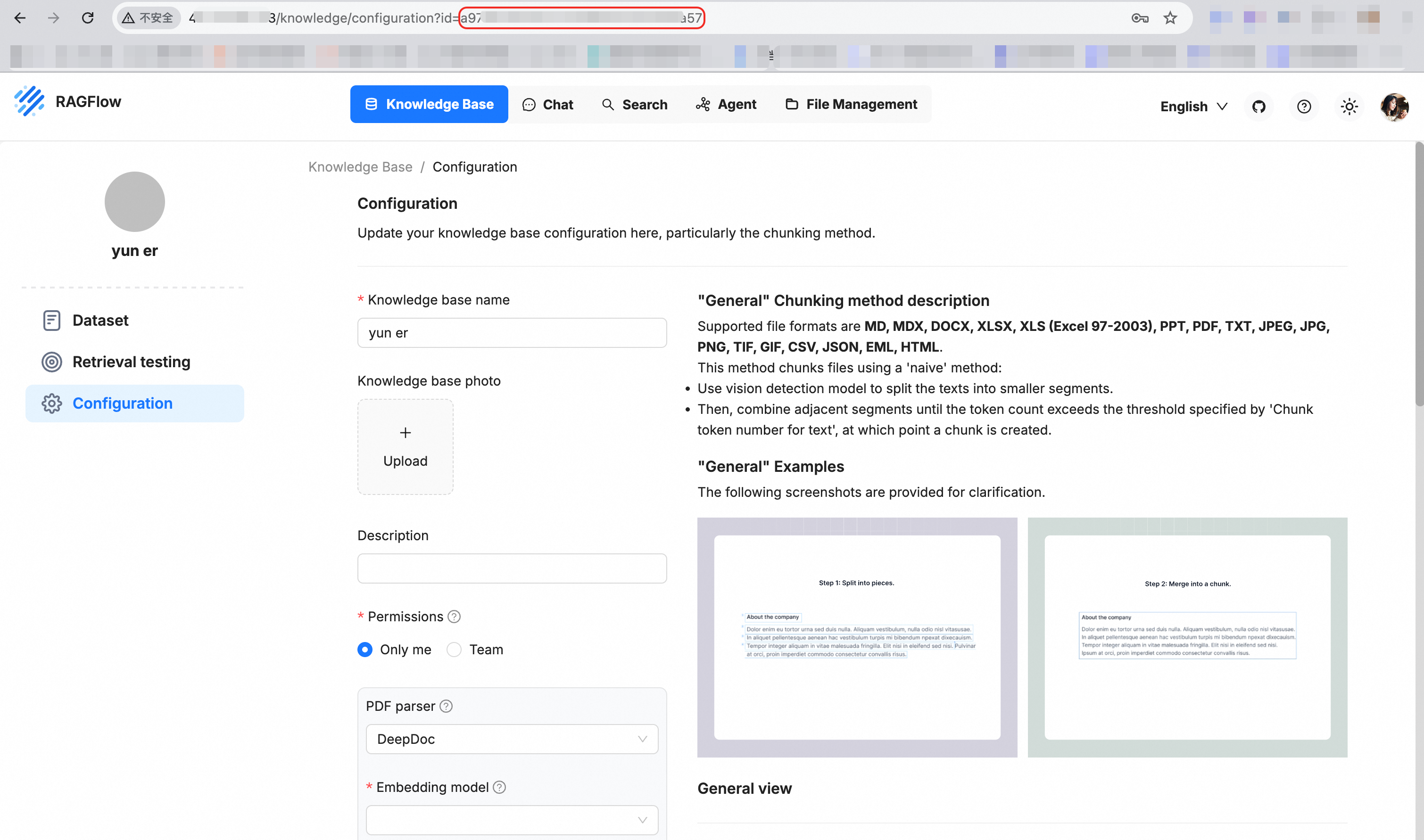Expand the Embedding model dropdown
This screenshot has height=840, width=1424.
(x=511, y=820)
